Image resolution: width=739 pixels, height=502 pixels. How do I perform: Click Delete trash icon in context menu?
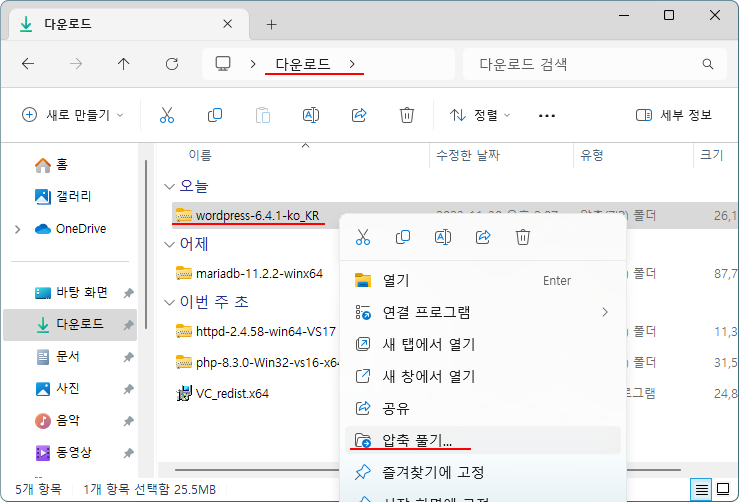[523, 237]
